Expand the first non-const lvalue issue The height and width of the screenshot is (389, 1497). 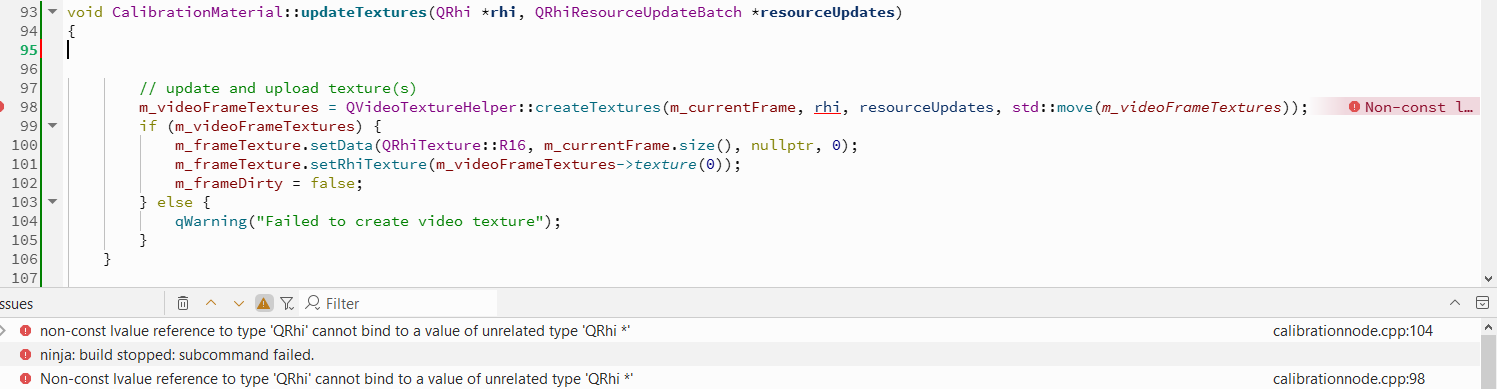click(4, 330)
